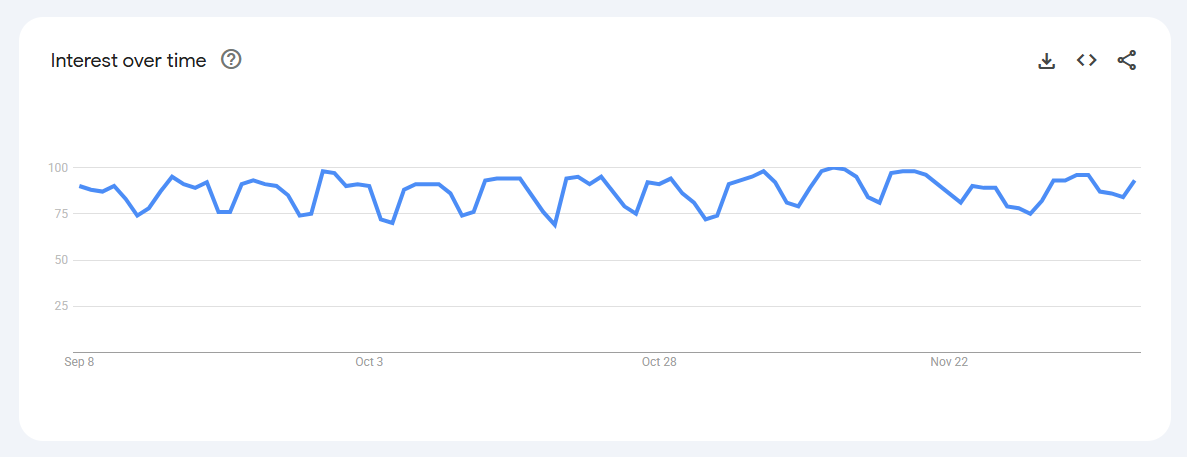
Task: Click the Oct 3 date label
Action: (369, 362)
